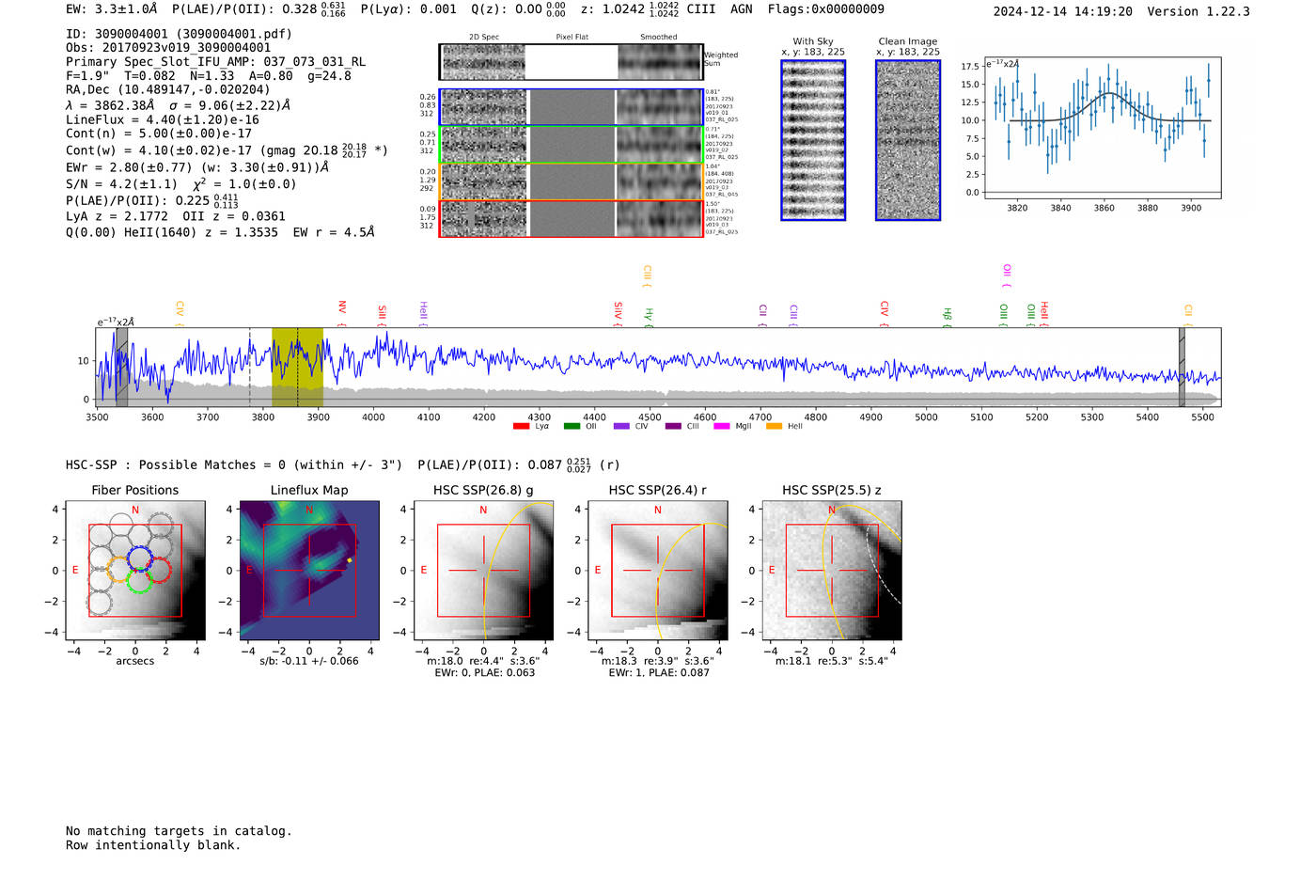Click the SiIV line marker above the spectrum

(618, 313)
